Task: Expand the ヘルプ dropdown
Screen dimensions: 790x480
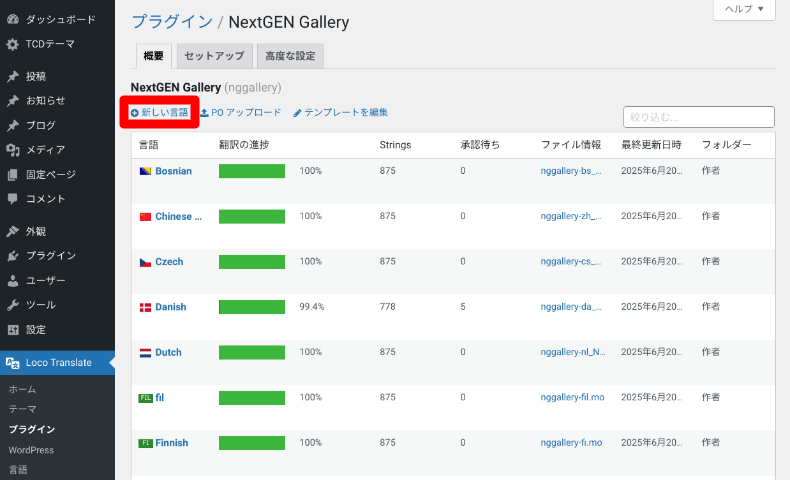Action: pos(744,9)
